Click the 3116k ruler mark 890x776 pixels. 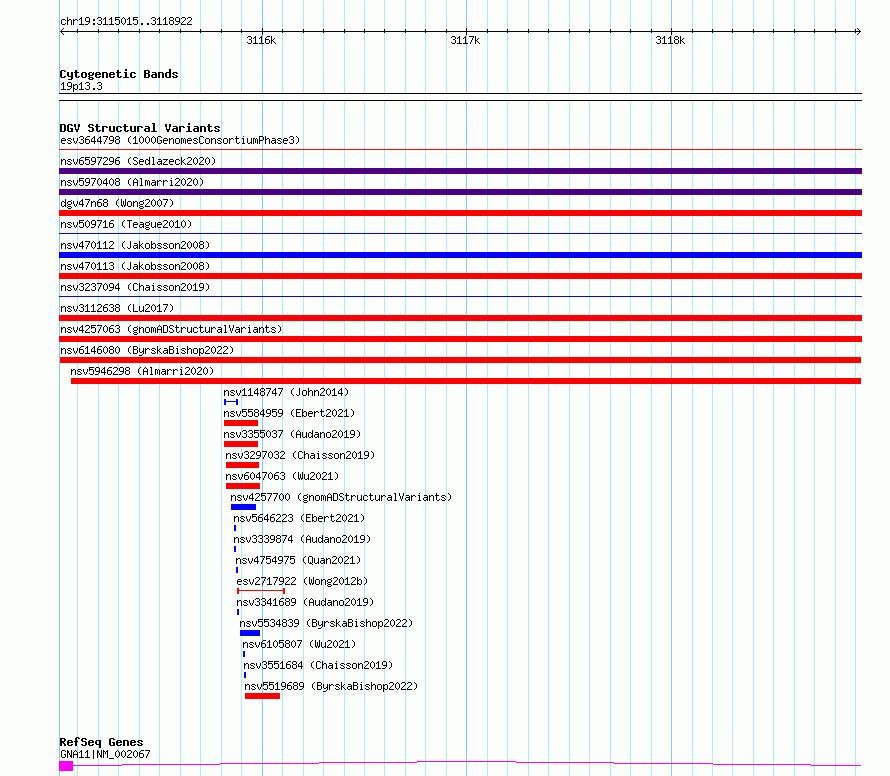click(x=261, y=40)
